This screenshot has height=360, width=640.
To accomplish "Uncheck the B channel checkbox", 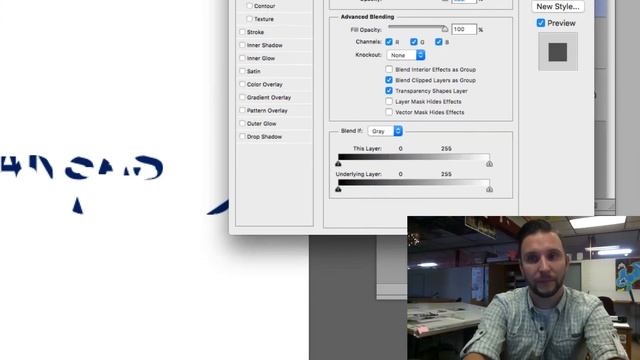I will point(438,42).
